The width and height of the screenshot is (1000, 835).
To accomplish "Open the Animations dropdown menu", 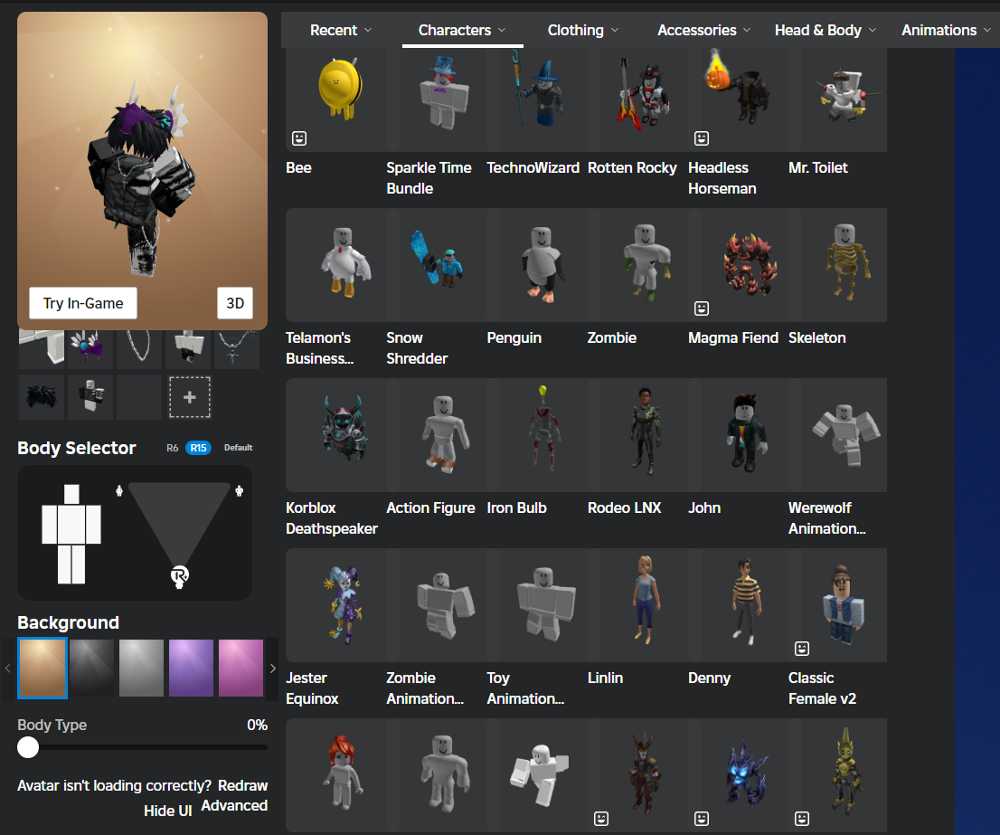I will (x=946, y=30).
